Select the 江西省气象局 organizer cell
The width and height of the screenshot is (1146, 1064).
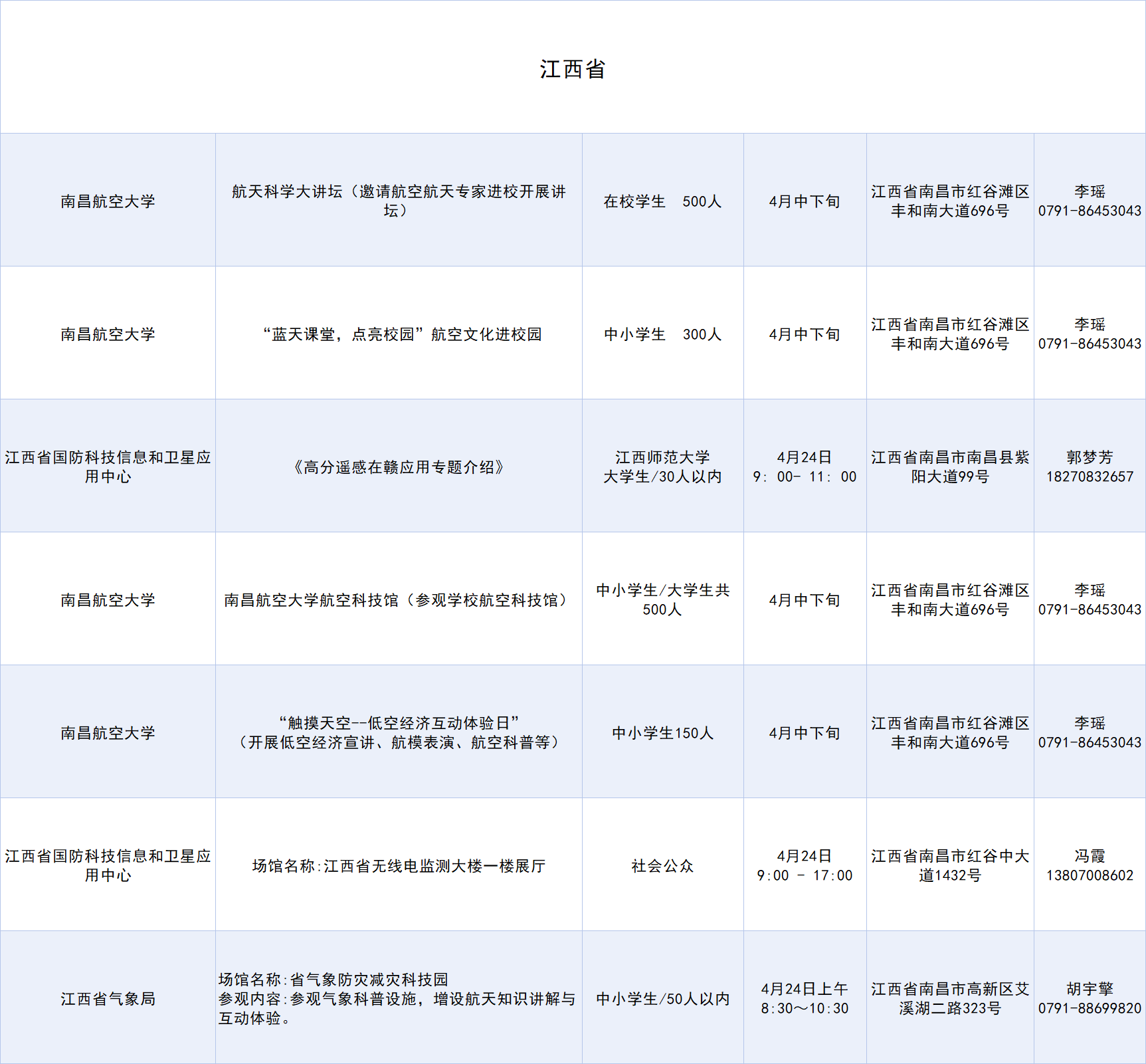coord(108,998)
